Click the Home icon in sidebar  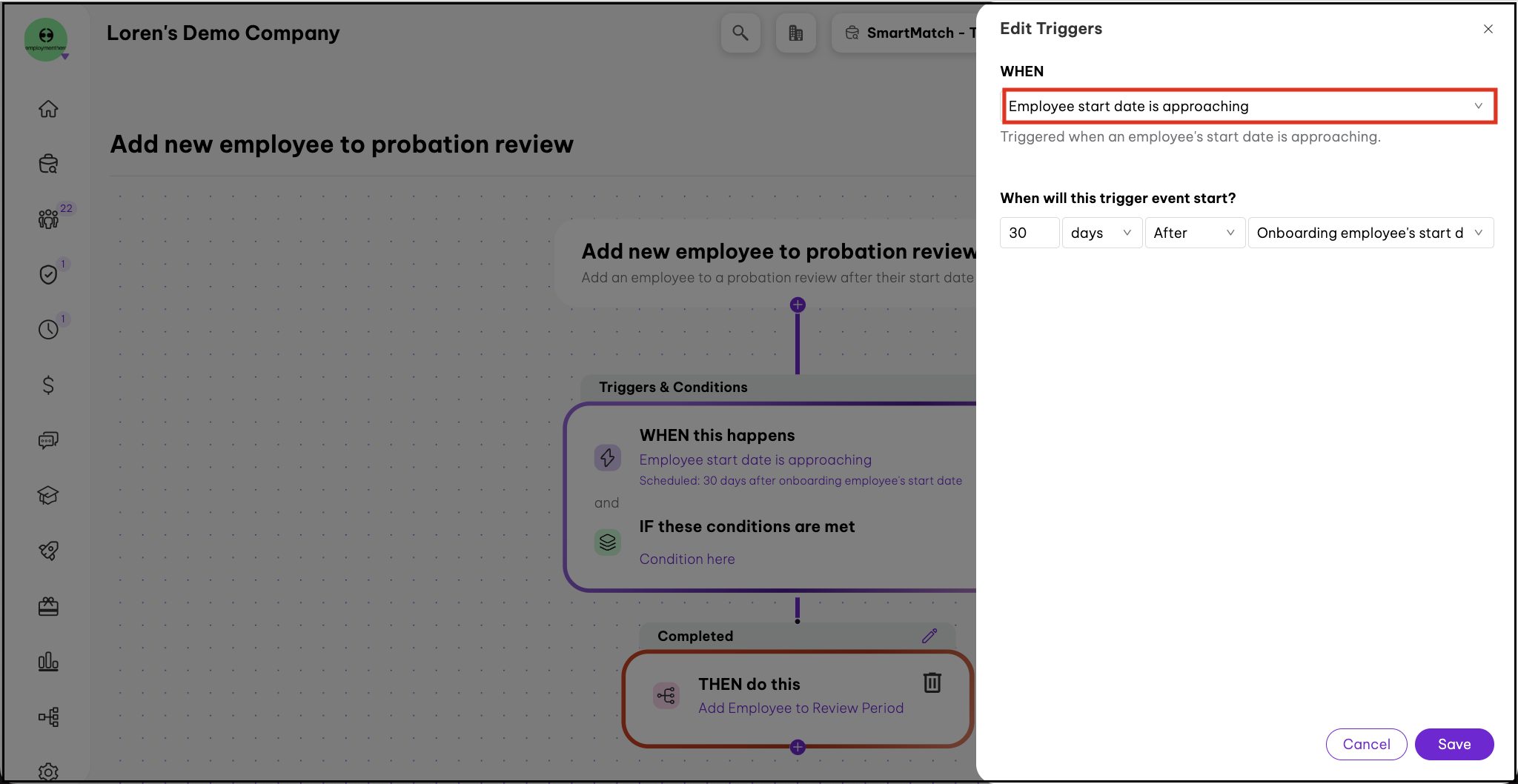click(x=48, y=109)
